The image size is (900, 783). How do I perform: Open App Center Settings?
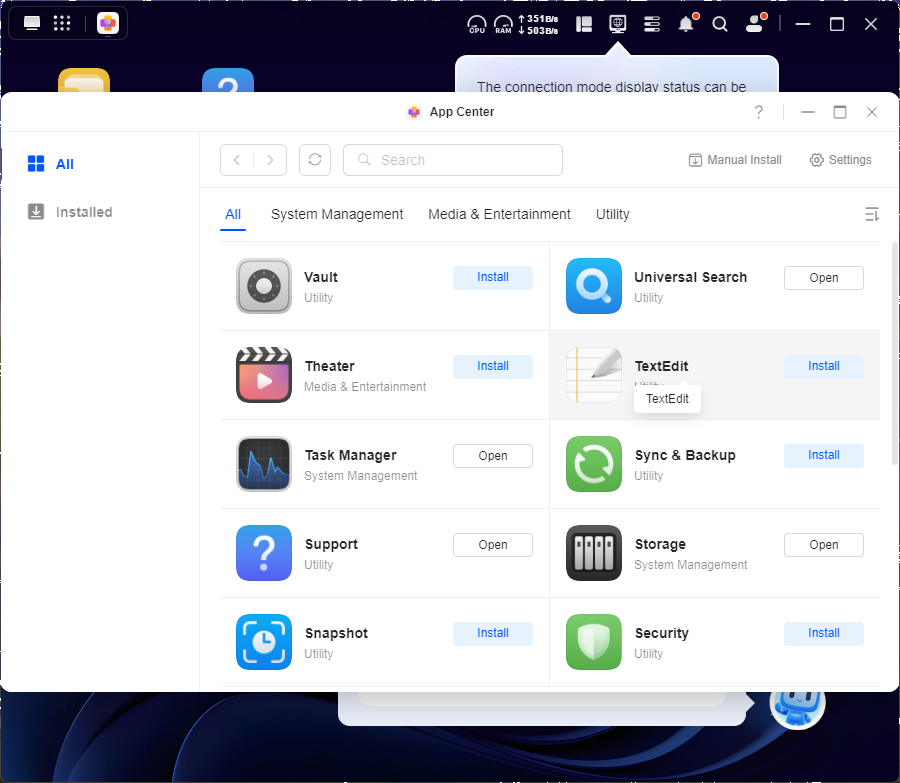tap(840, 160)
